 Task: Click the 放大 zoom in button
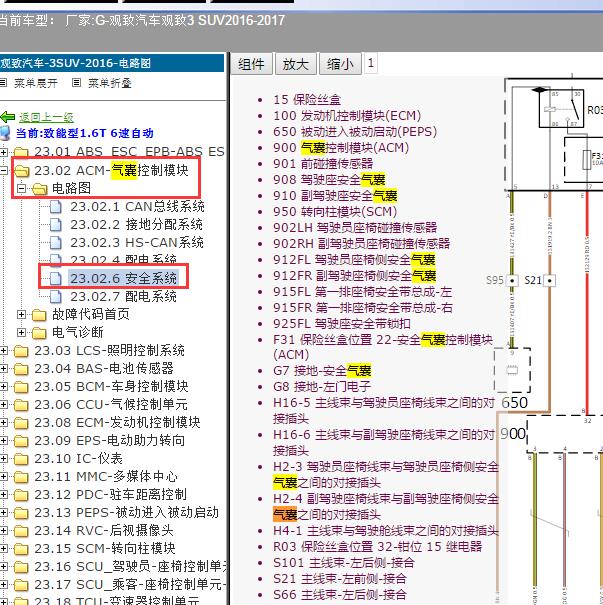pos(296,64)
